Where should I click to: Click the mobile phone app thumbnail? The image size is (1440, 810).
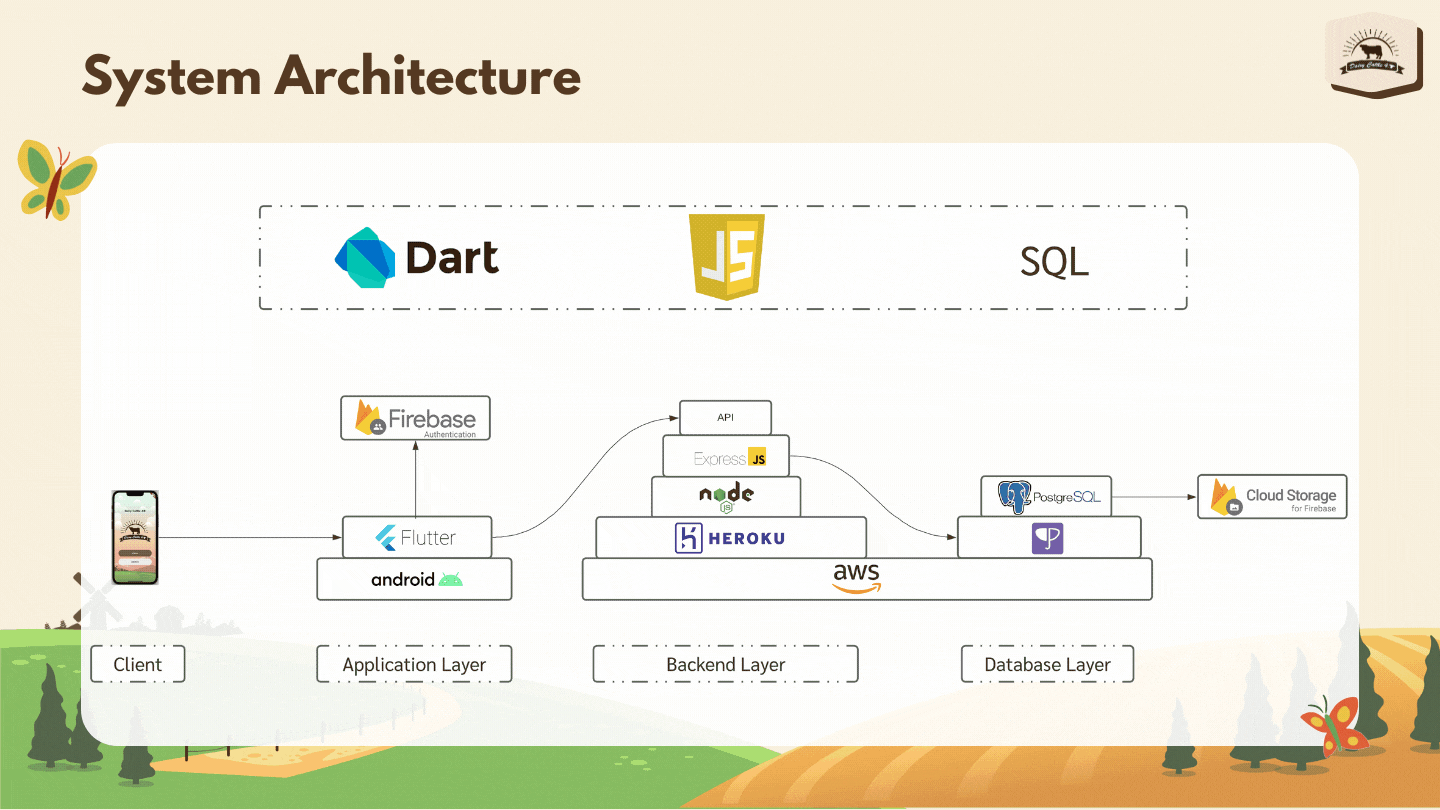pos(135,538)
